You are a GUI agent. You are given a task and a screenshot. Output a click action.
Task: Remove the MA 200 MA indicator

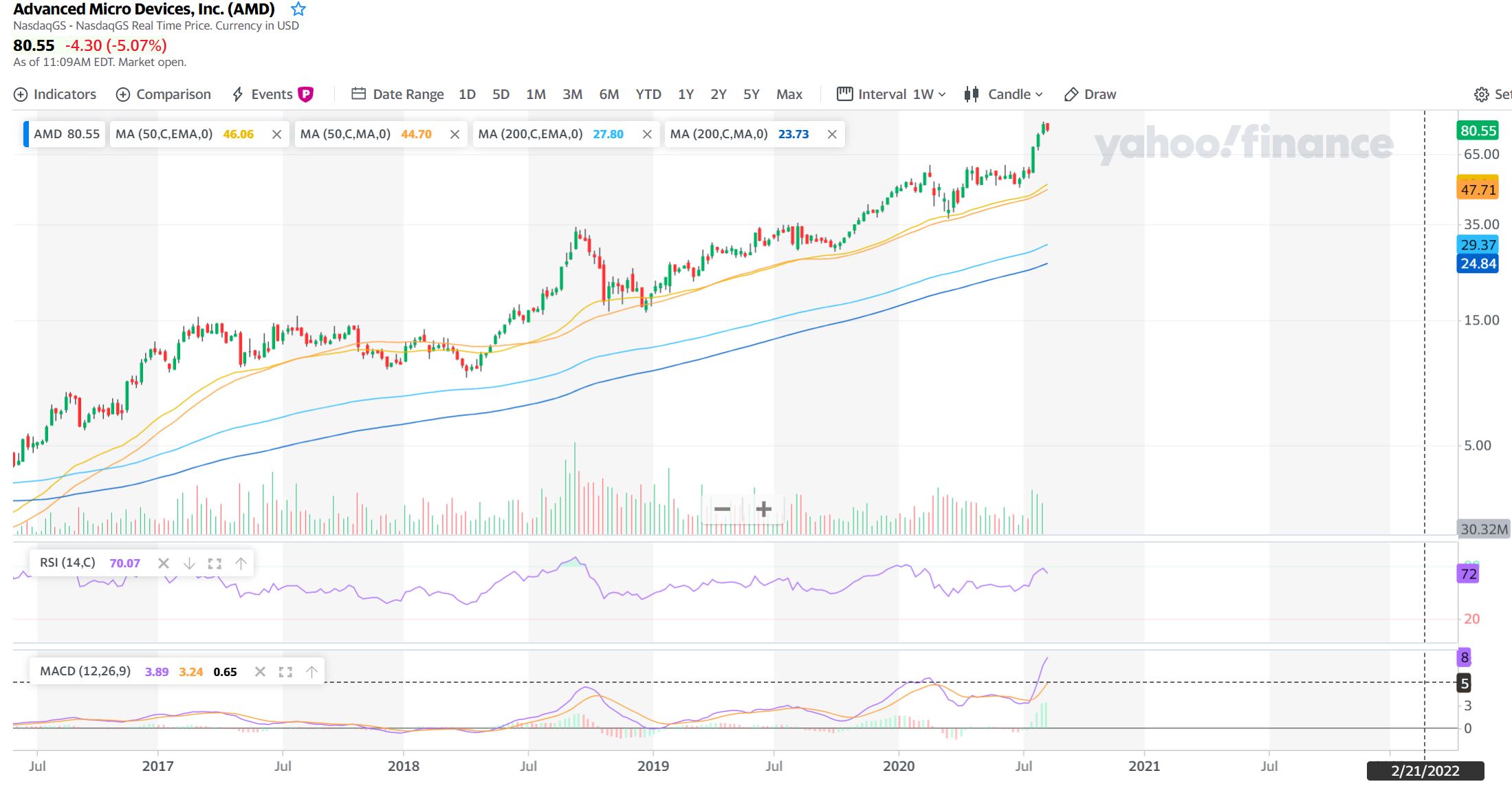[x=832, y=135]
